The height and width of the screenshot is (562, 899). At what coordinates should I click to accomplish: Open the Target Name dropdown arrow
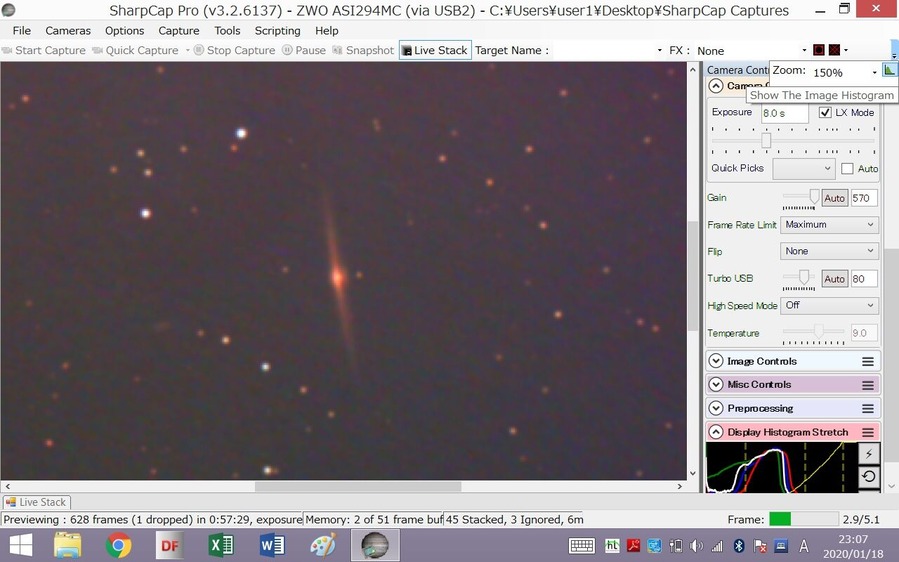coord(659,50)
